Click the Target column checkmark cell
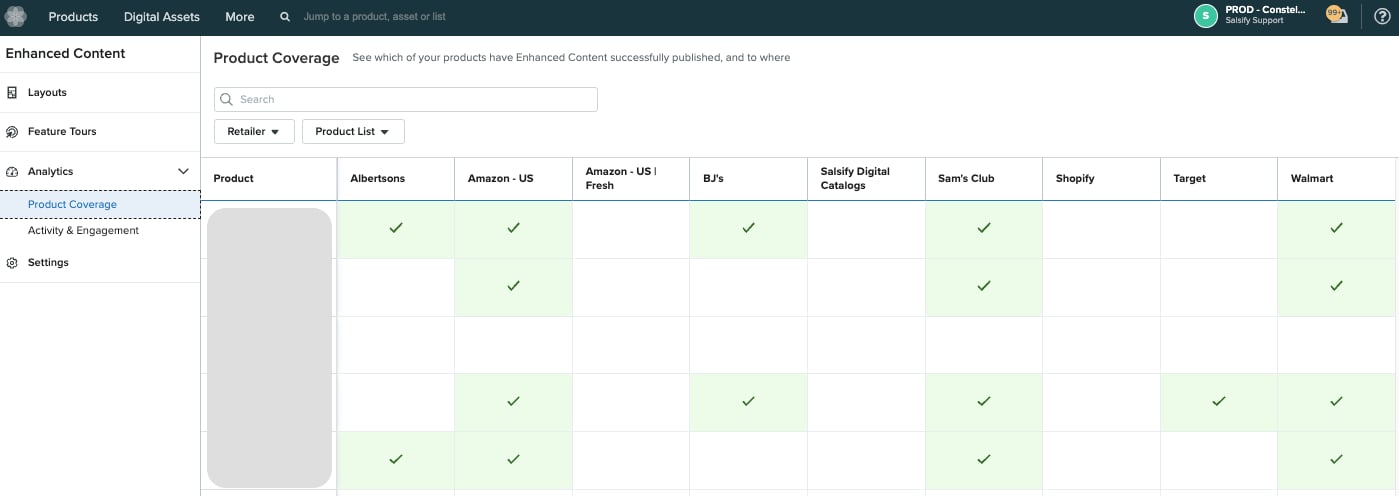 pyautogui.click(x=1218, y=402)
